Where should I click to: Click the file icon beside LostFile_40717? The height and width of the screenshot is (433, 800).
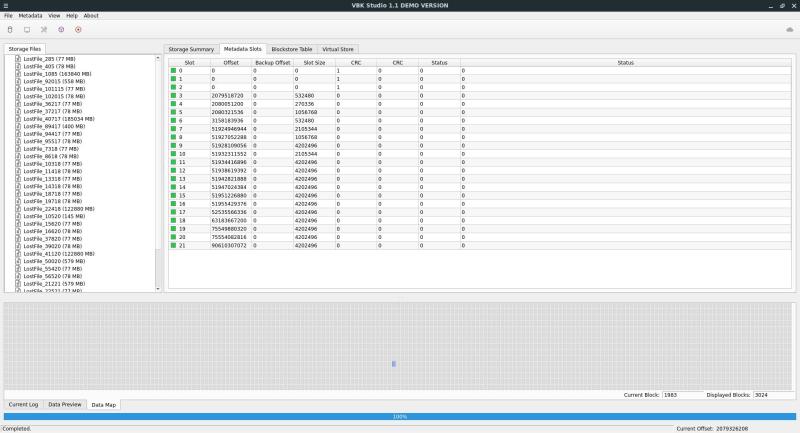[18, 119]
